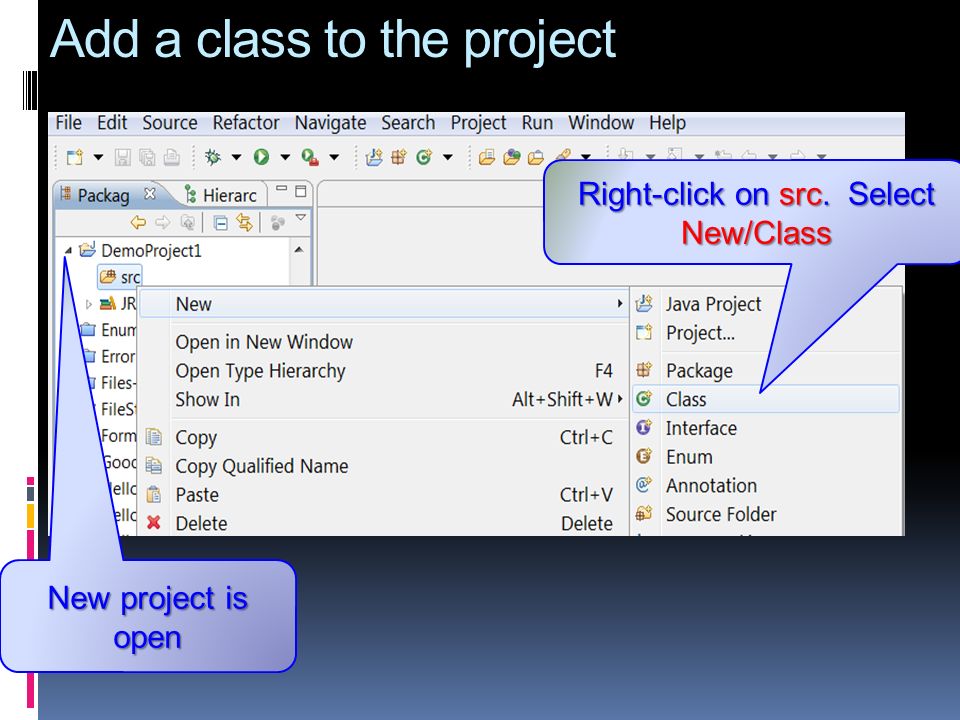Open the Source menu

click(x=170, y=122)
